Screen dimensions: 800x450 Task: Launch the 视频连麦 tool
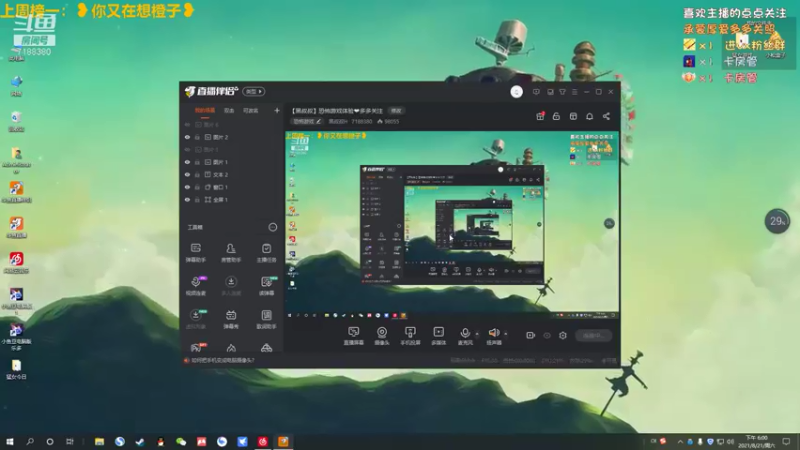[x=195, y=286]
